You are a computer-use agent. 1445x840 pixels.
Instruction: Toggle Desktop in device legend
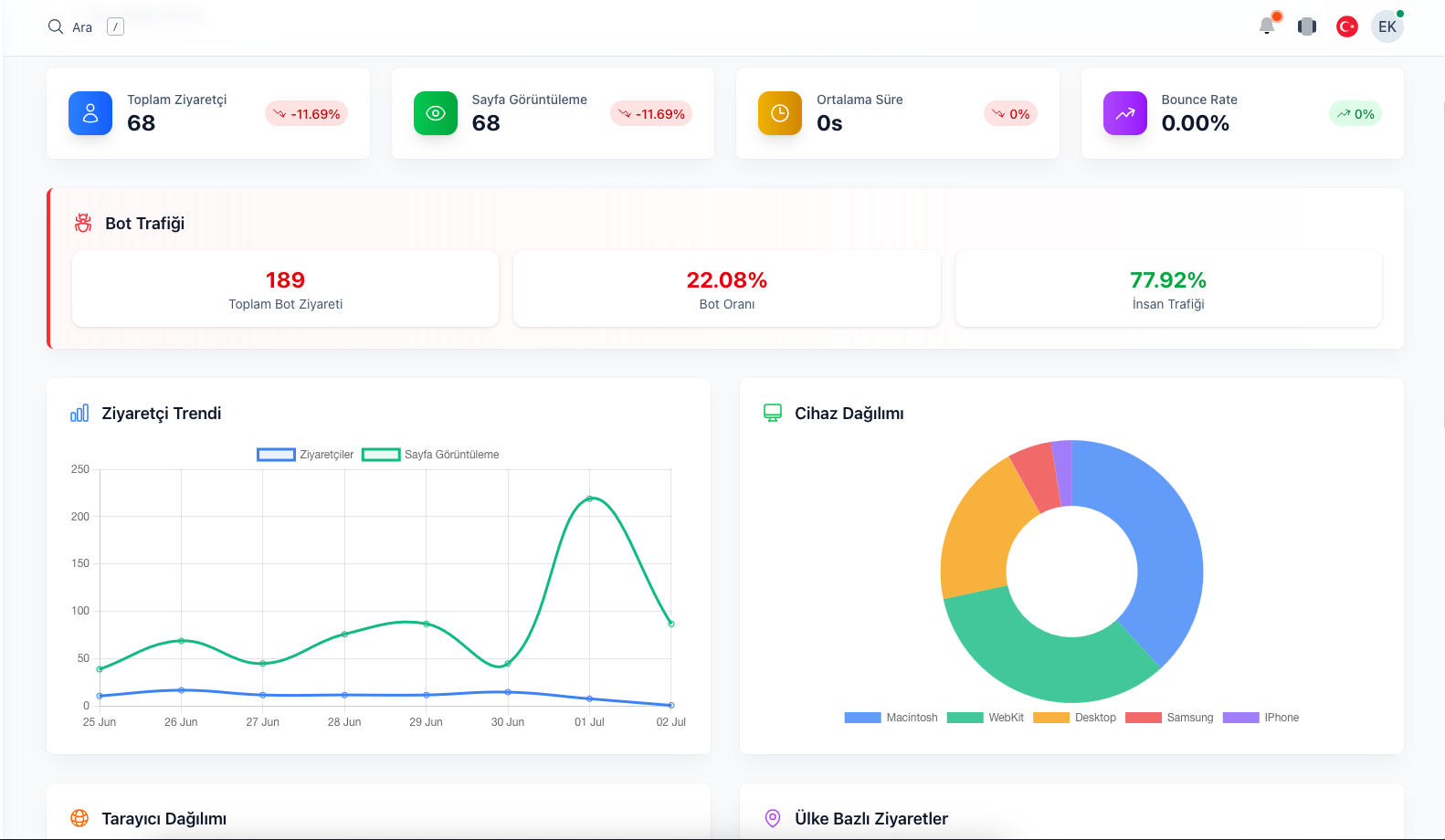coord(1074,718)
